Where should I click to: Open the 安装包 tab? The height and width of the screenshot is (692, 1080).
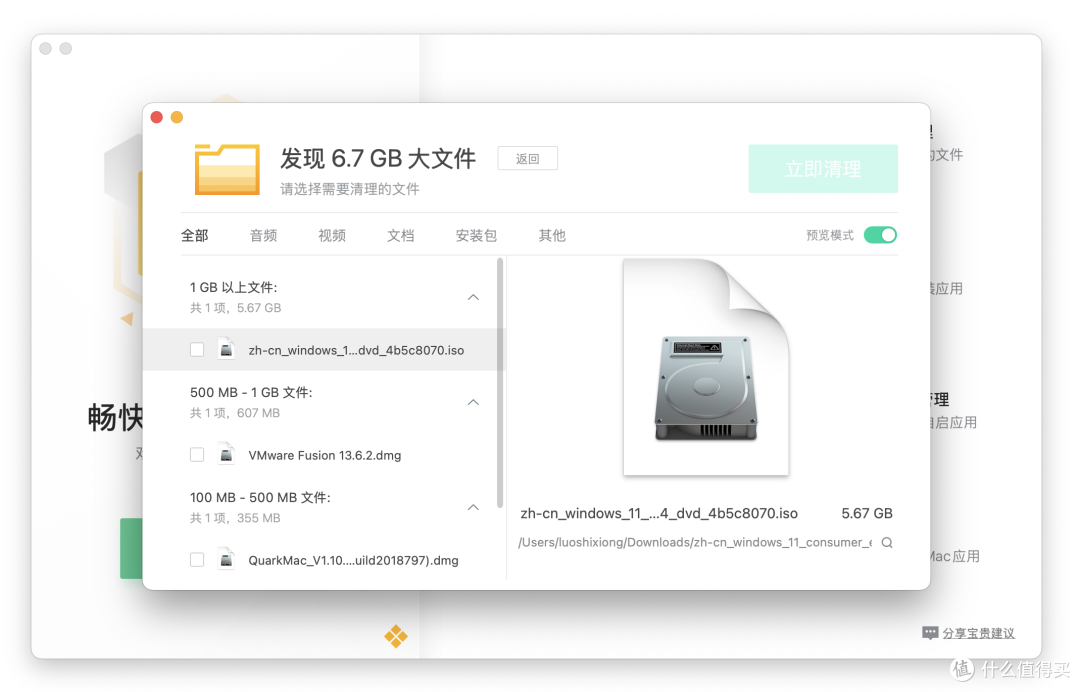point(476,236)
